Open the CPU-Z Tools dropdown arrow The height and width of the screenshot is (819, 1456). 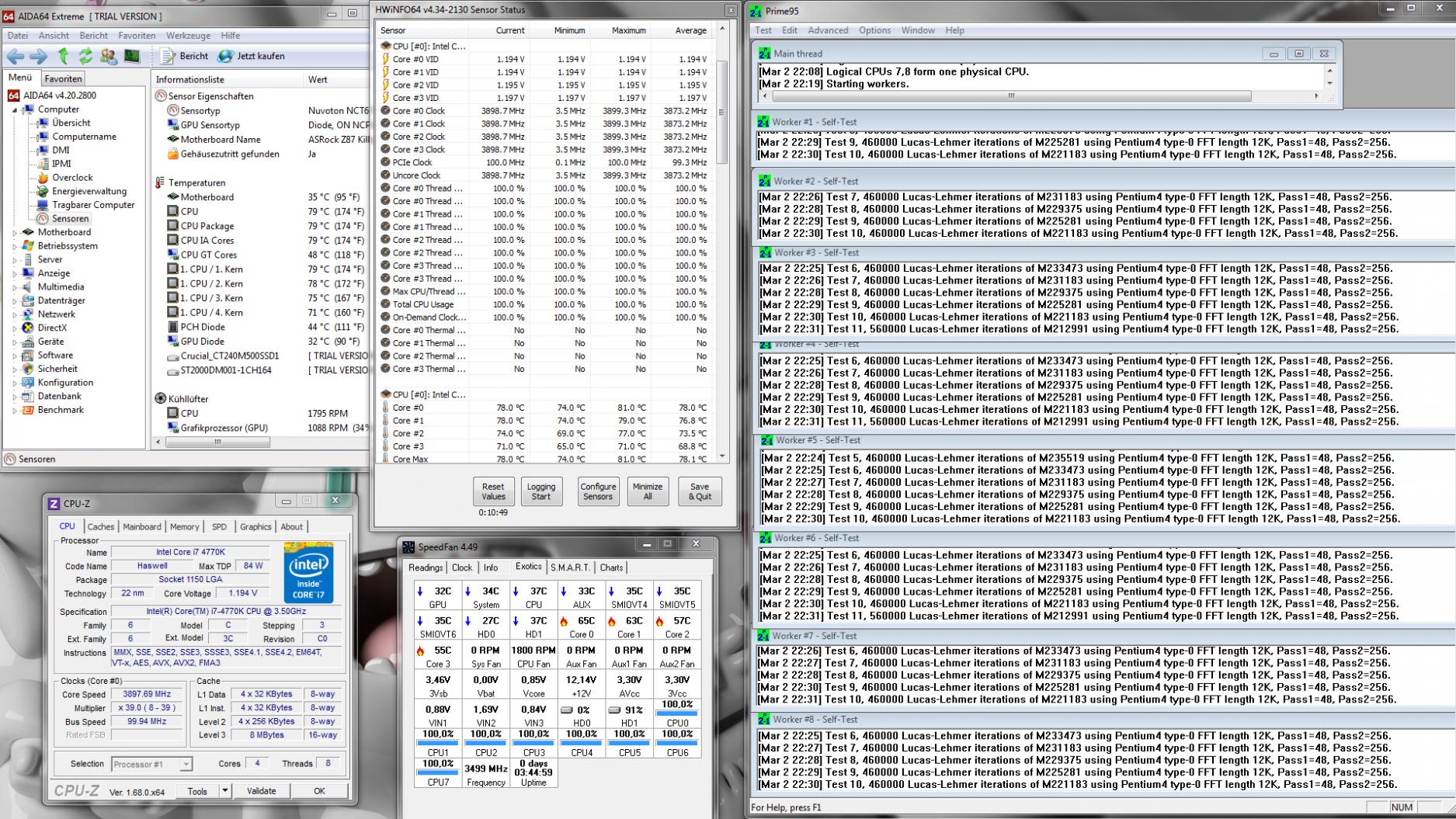[x=225, y=791]
